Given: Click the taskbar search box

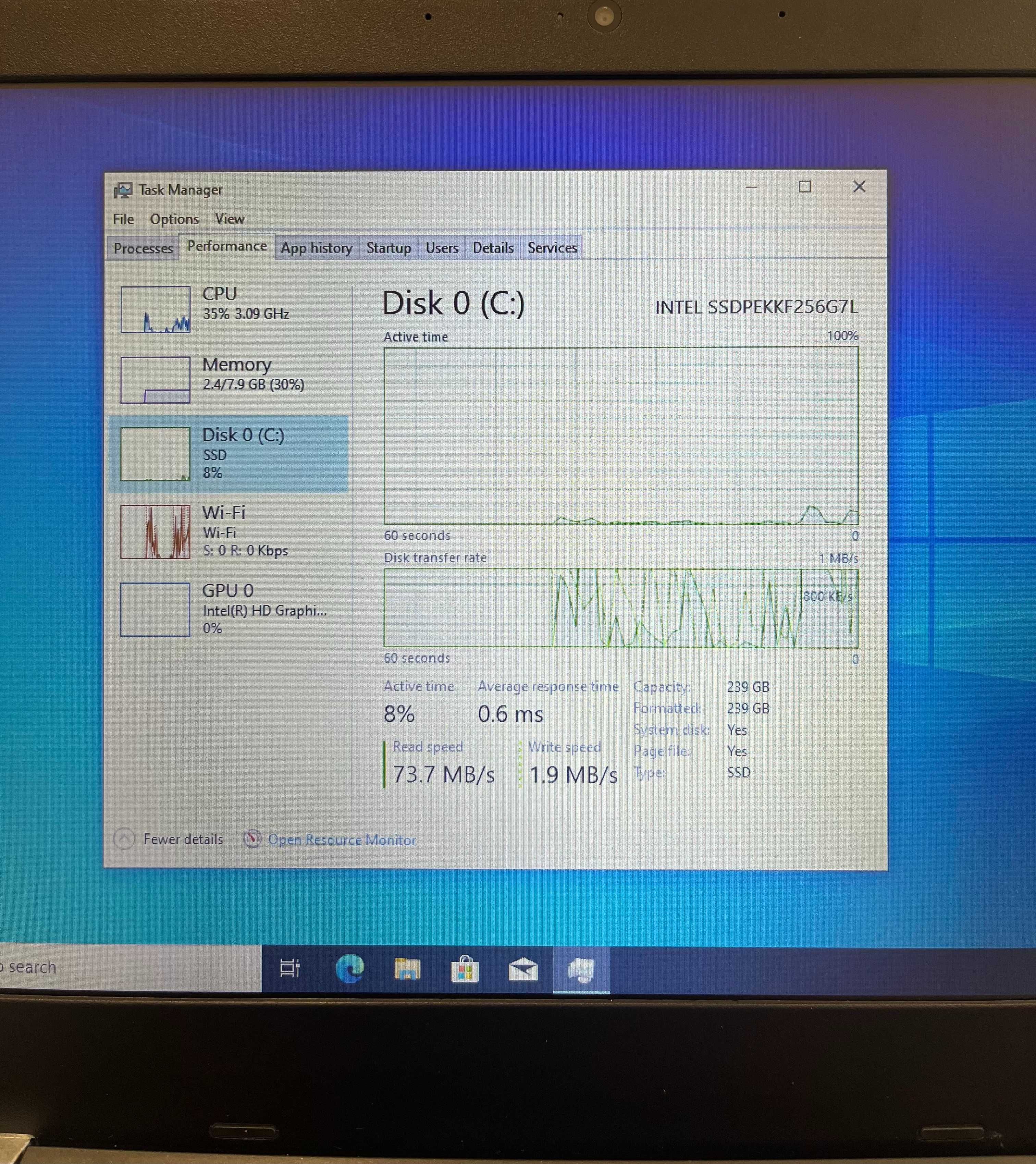Looking at the screenshot, I should point(130,967).
